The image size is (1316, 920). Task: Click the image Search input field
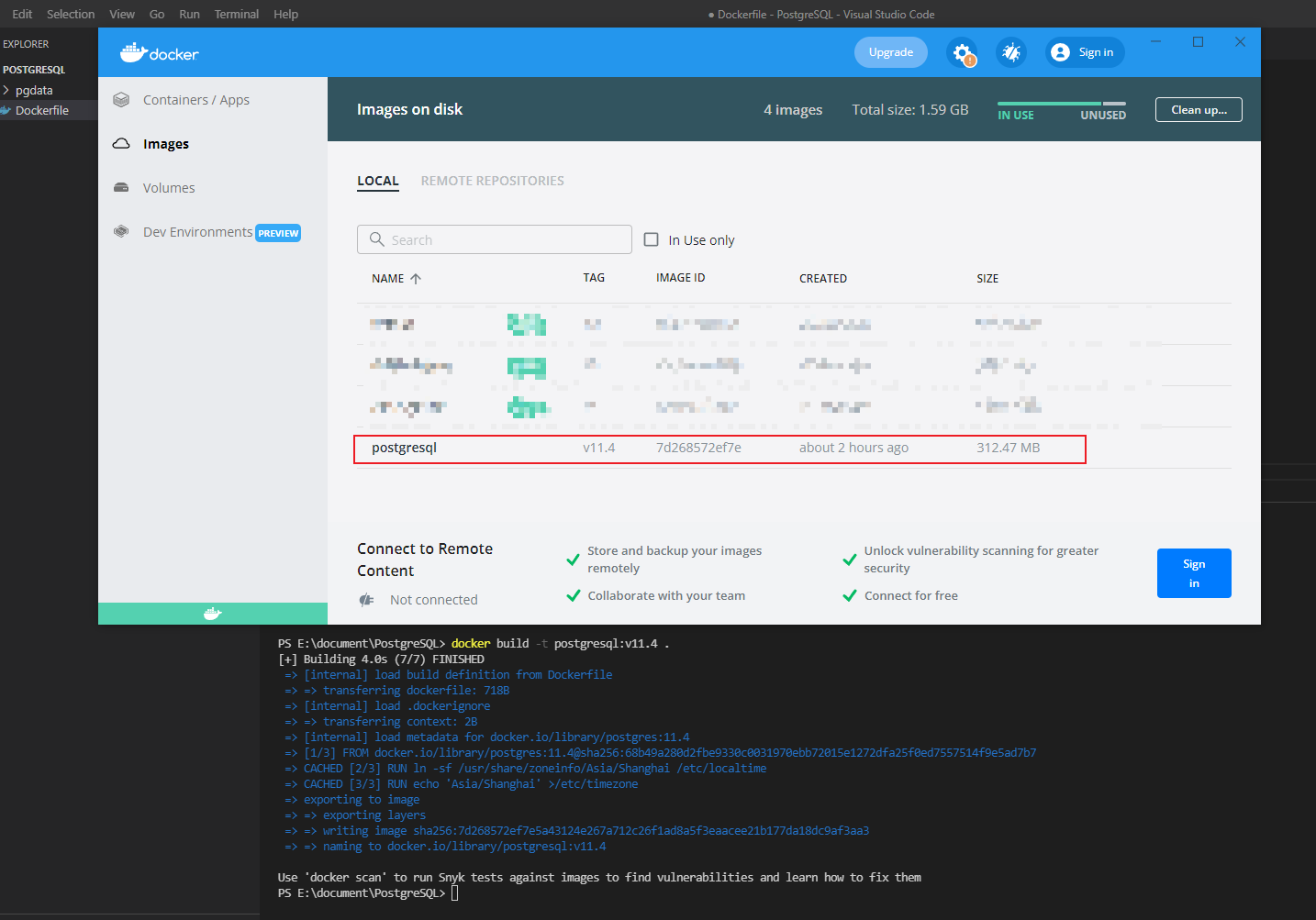click(x=495, y=239)
